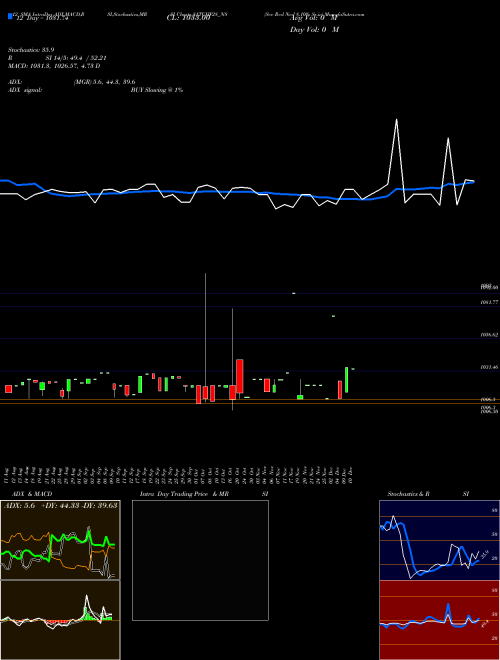The height and width of the screenshot is (660, 500).
Task: Click the 'BUY Slowing @ 1%' signal text
Action: (x=157, y=90)
